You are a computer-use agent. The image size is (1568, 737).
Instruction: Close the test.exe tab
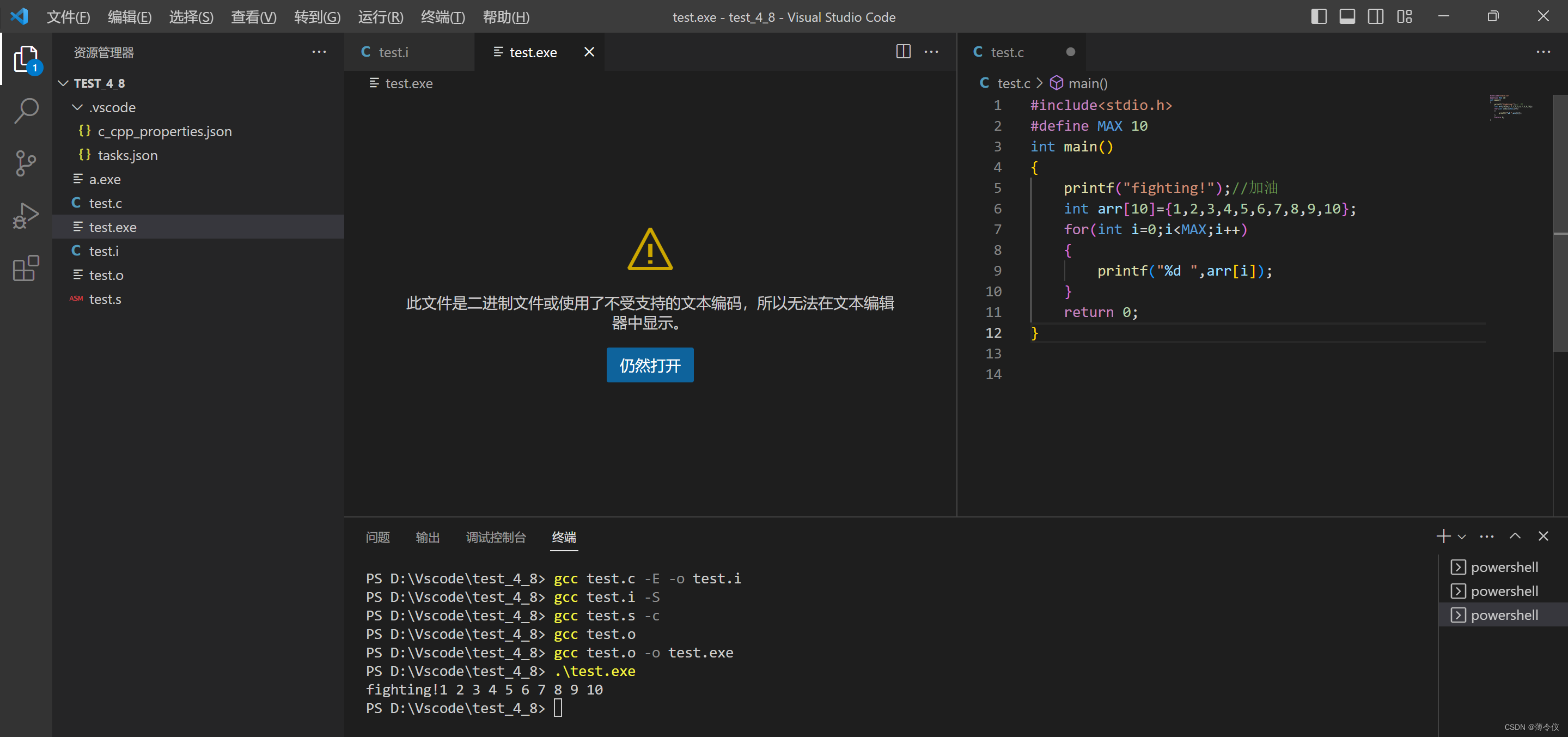[589, 52]
